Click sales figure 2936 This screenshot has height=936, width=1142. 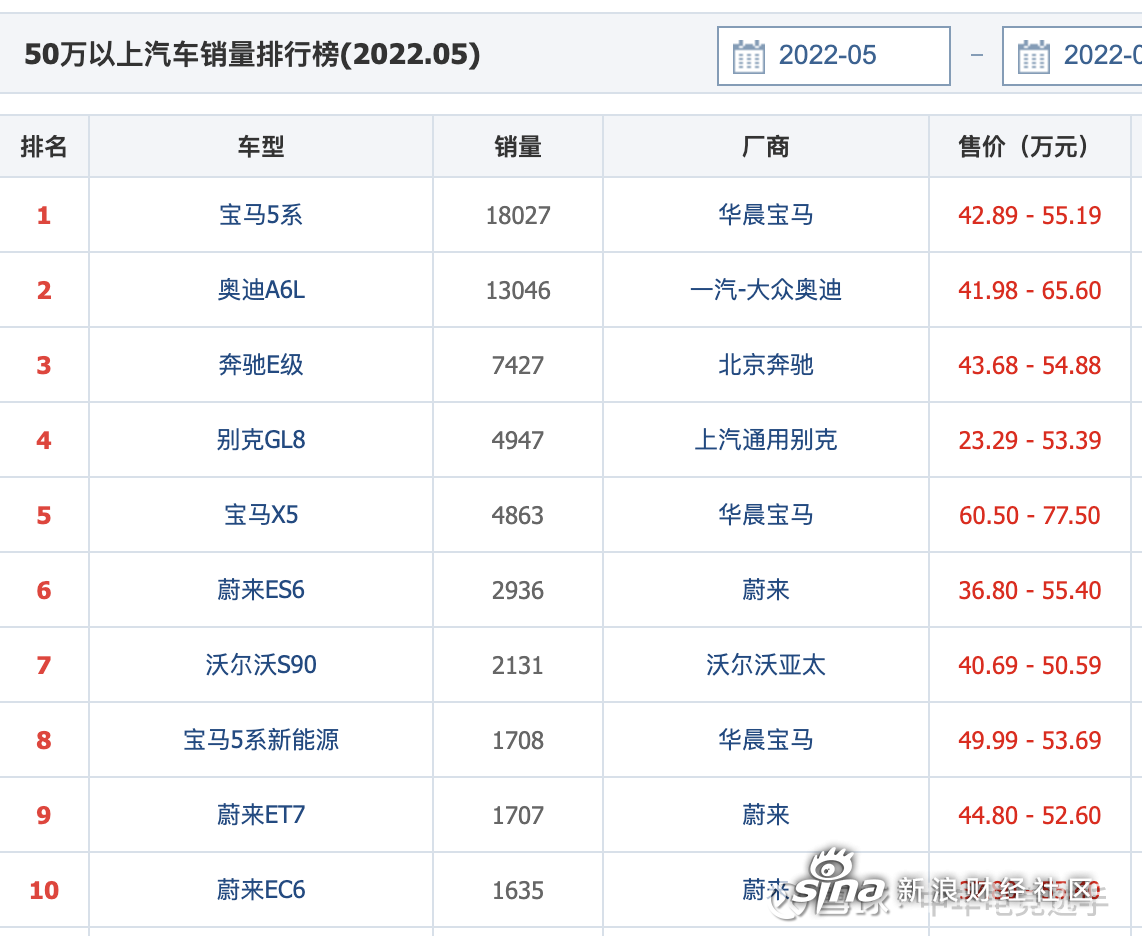518,591
